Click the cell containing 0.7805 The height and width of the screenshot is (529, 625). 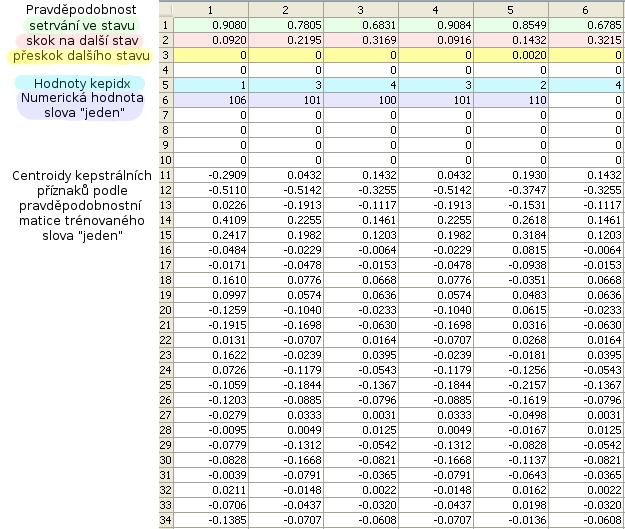[286, 26]
